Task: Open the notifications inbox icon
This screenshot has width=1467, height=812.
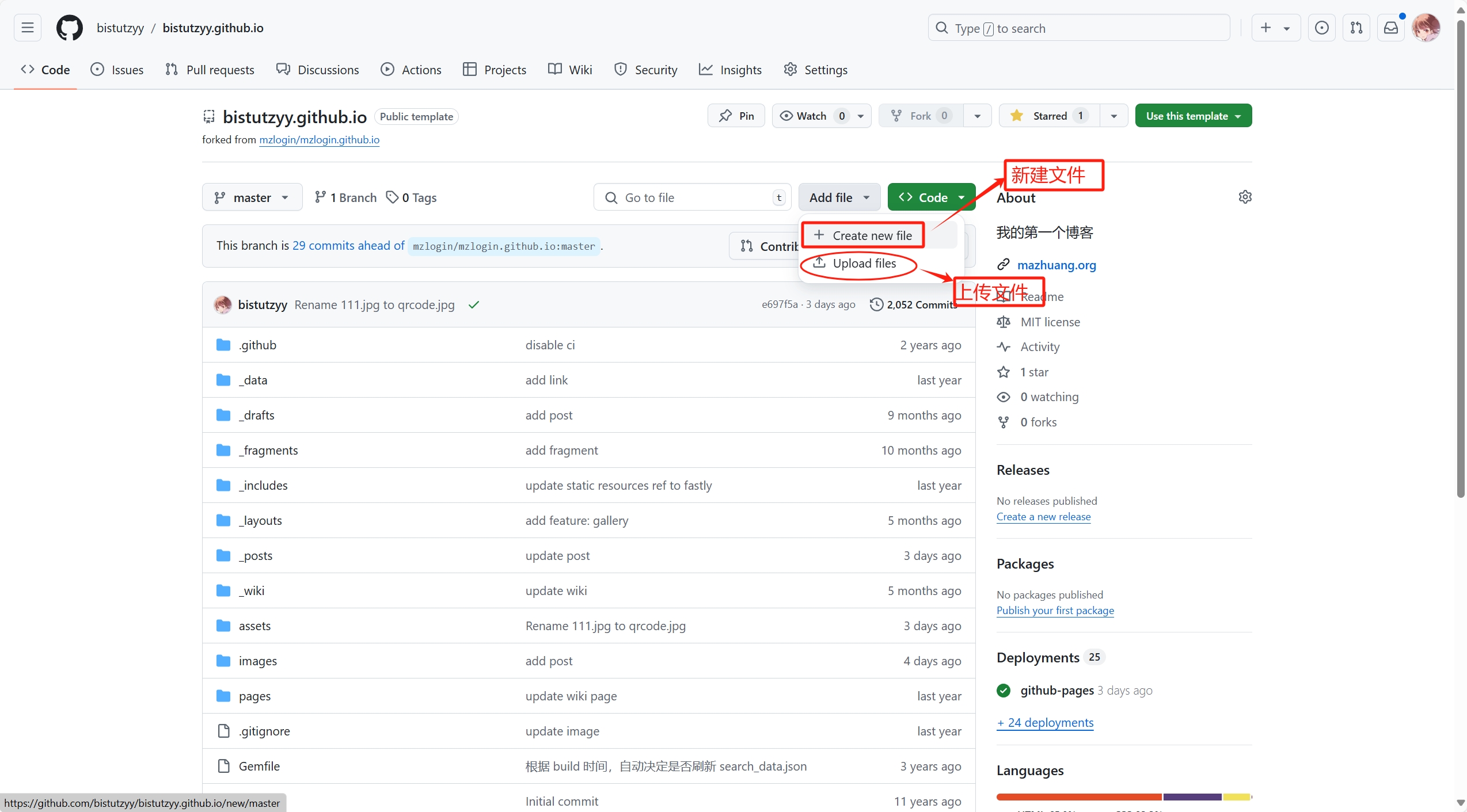Action: [1391, 28]
